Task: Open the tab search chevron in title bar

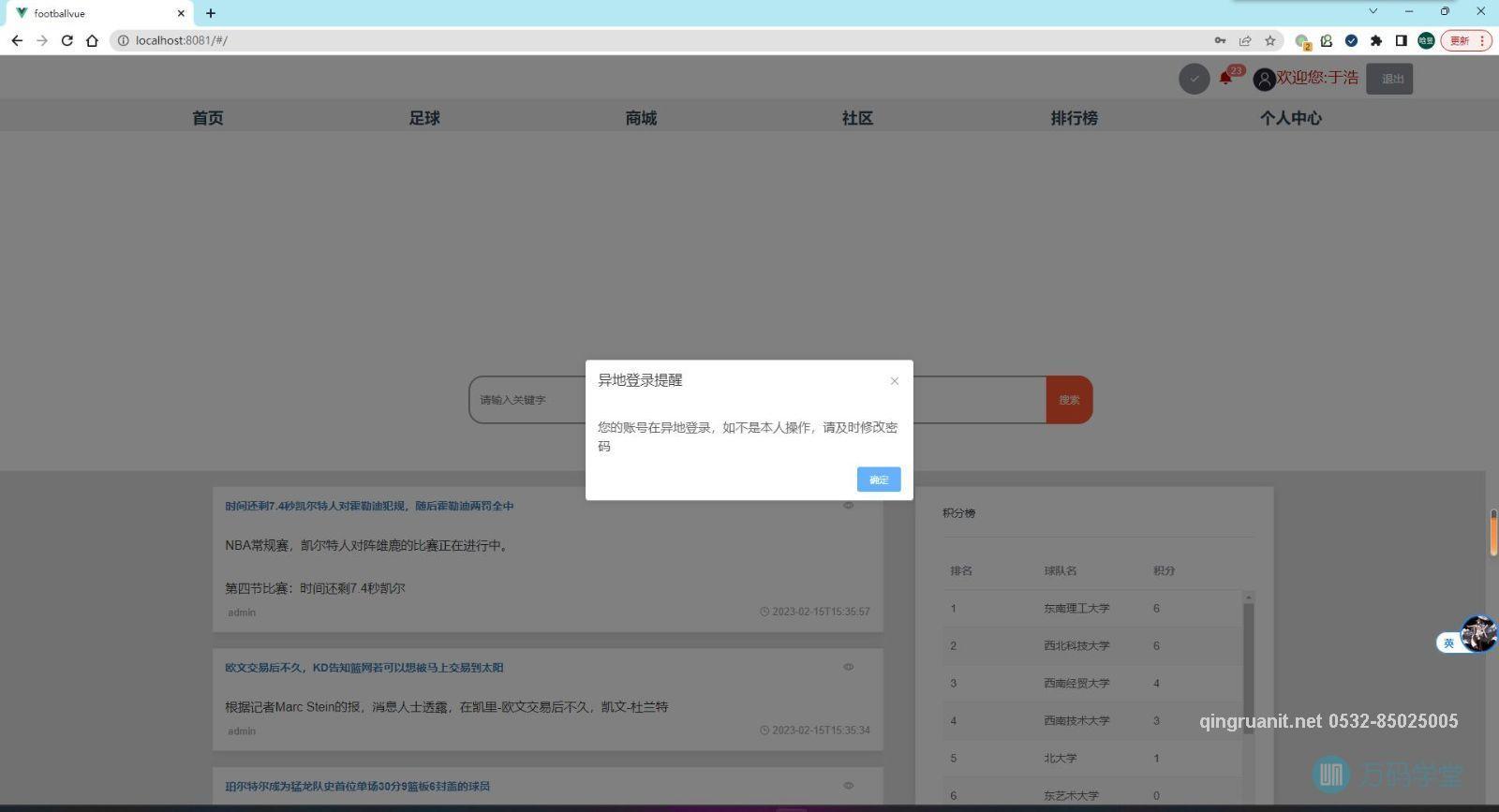Action: click(x=1373, y=11)
